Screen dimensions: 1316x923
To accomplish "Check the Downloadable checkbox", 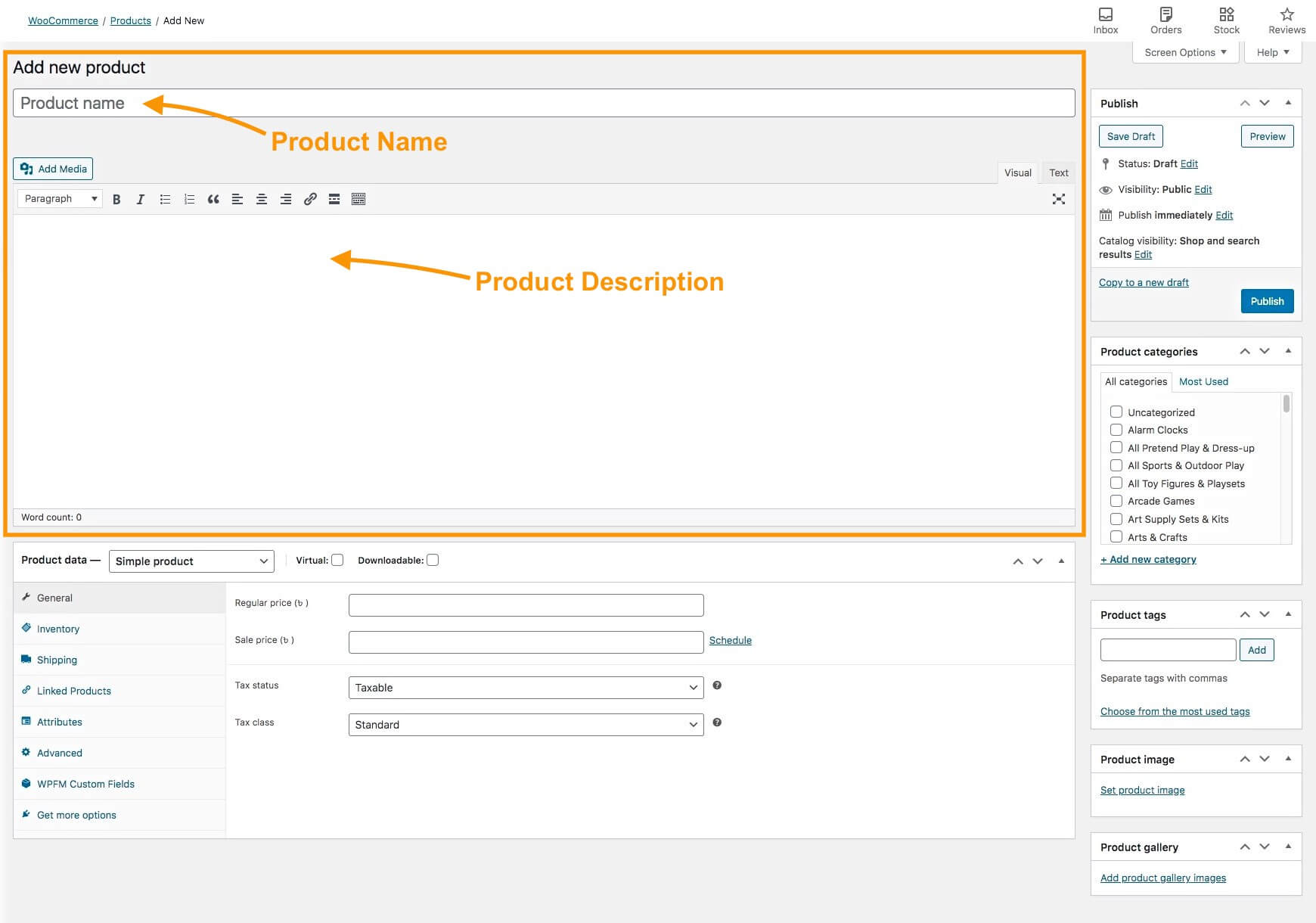I will coord(433,560).
